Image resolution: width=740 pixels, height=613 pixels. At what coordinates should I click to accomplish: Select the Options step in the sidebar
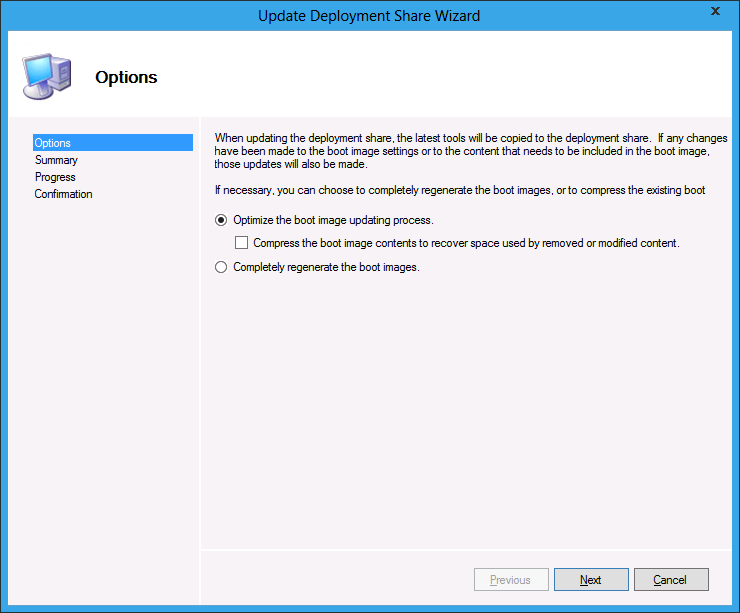[x=53, y=143]
